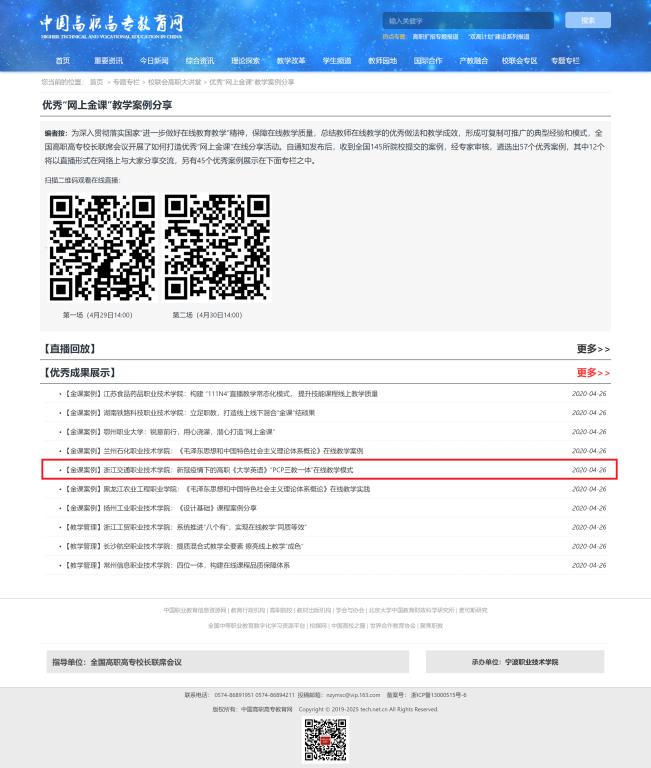Click 专题专栏 in the breadcrumb trail
The width and height of the screenshot is (651, 768).
pyautogui.click(x=126, y=82)
